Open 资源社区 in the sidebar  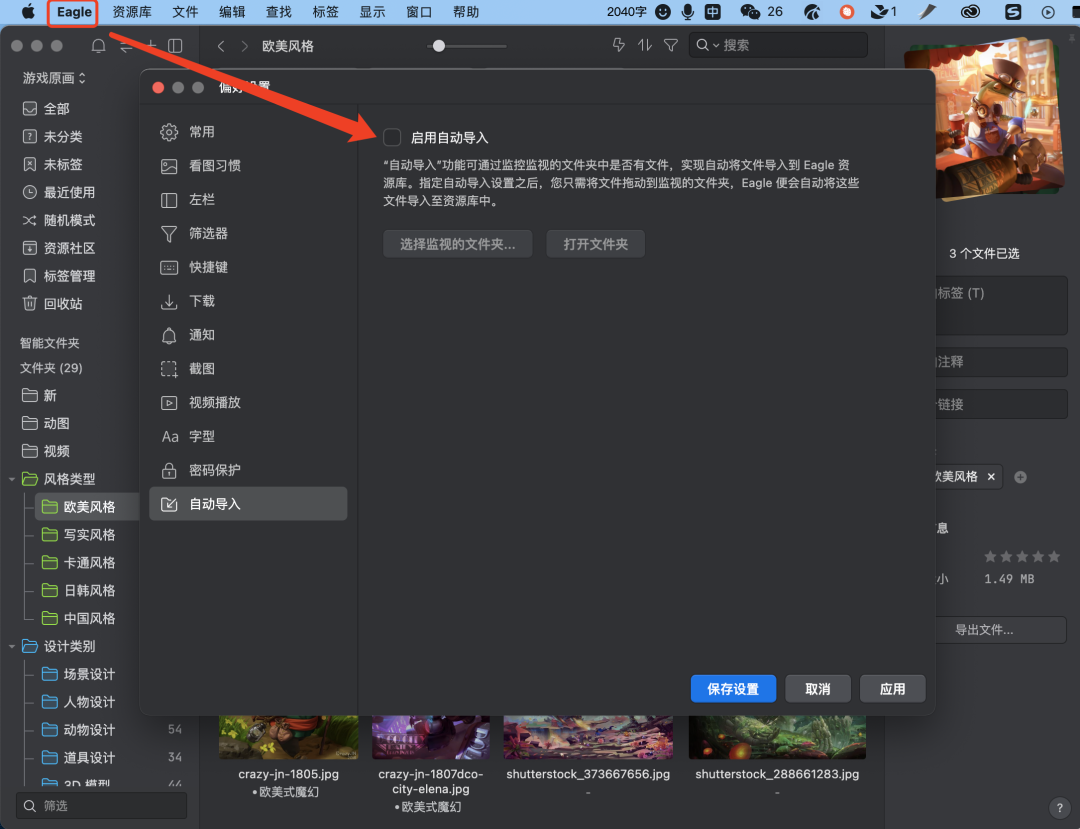point(60,248)
